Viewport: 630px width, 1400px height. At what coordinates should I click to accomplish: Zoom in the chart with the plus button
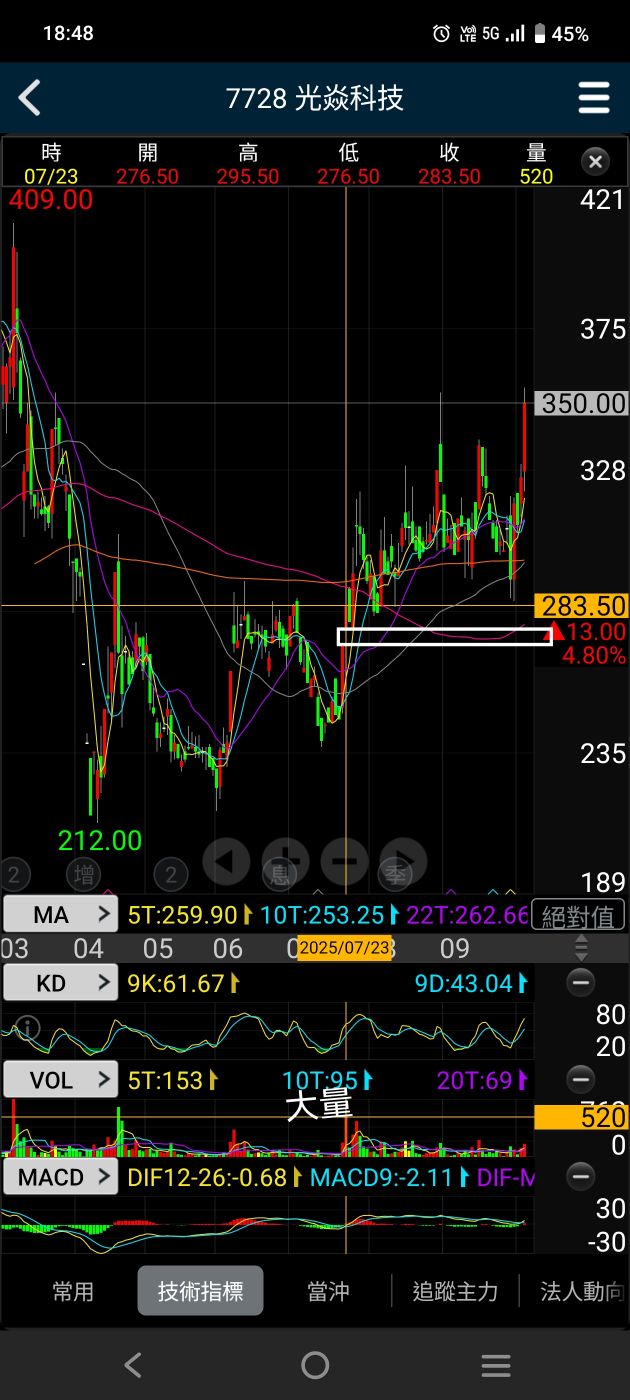tap(285, 861)
